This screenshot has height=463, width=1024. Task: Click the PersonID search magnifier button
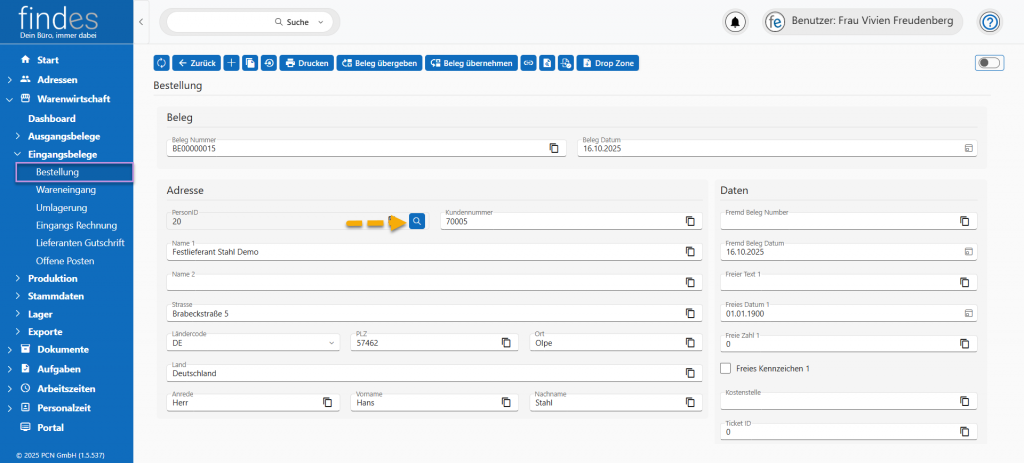(x=417, y=222)
